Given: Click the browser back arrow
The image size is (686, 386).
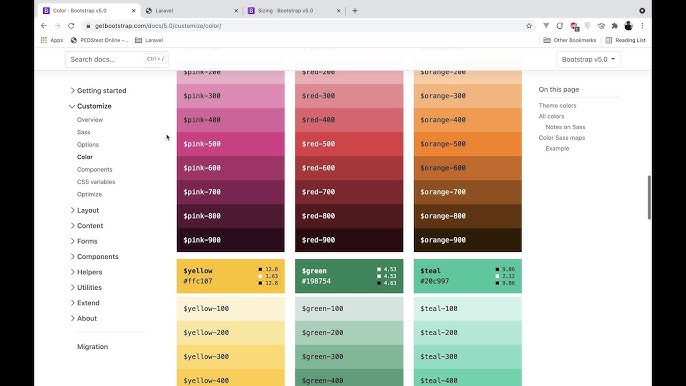Looking at the screenshot, I should tap(44, 26).
